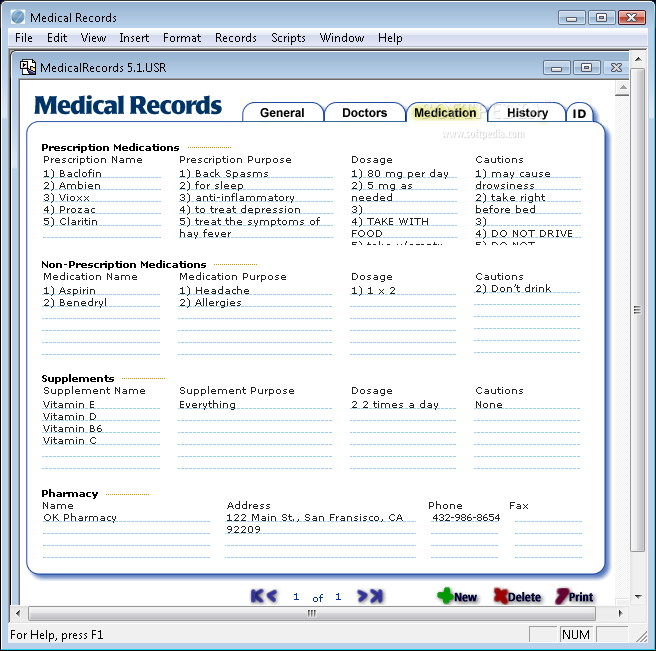Click the 122 Main St. pharmacy address

click(320, 523)
